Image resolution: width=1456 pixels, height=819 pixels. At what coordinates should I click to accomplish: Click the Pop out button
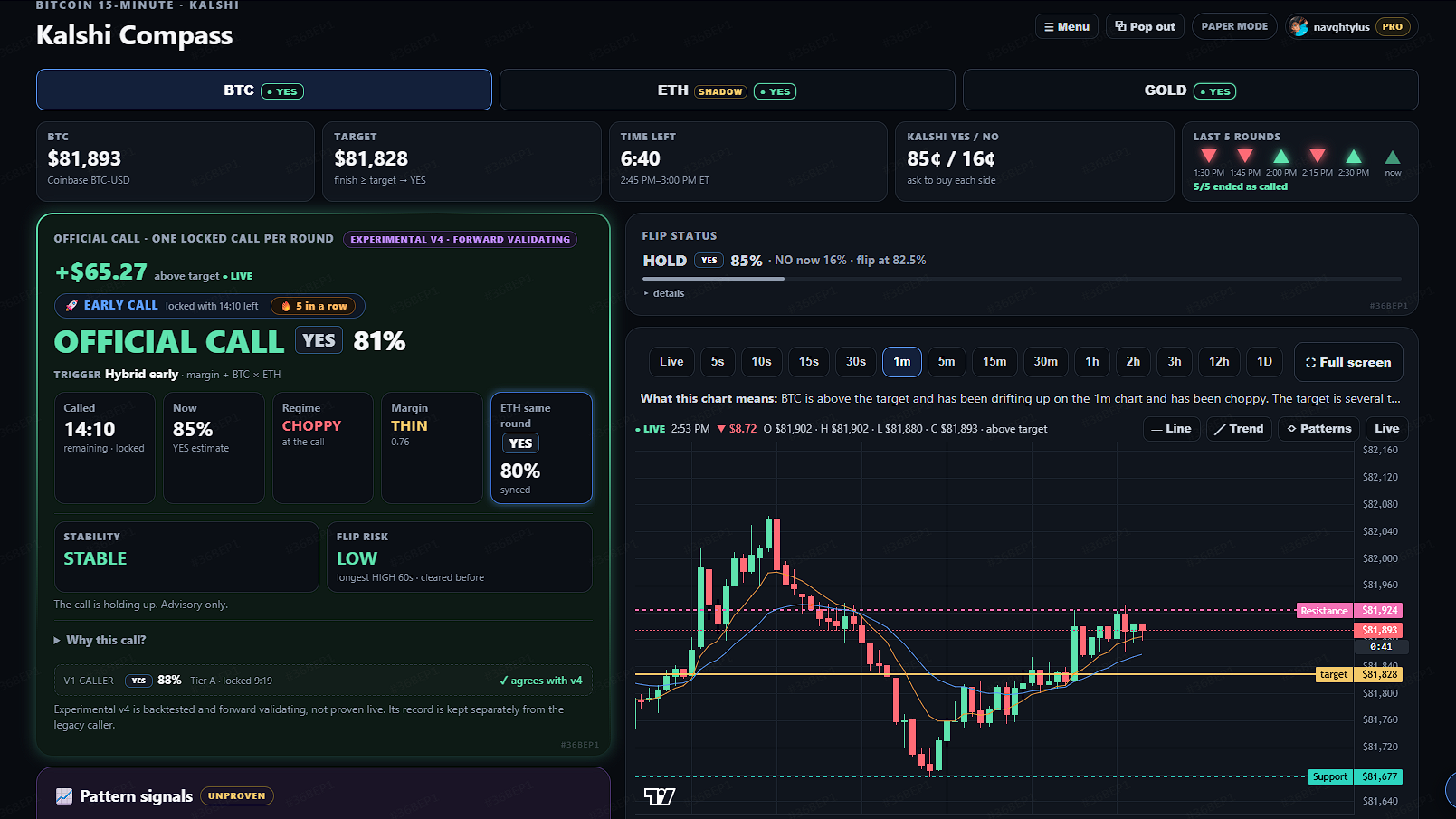coord(1145,26)
